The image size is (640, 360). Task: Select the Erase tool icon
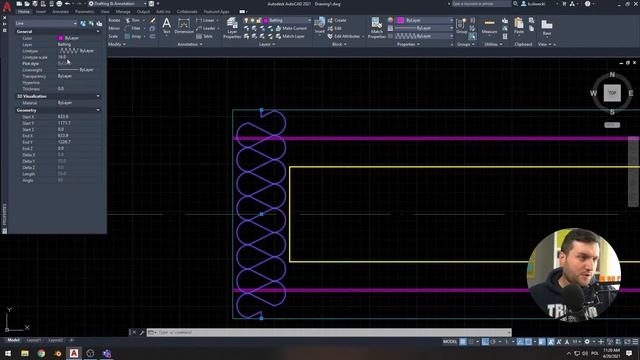[153, 20]
